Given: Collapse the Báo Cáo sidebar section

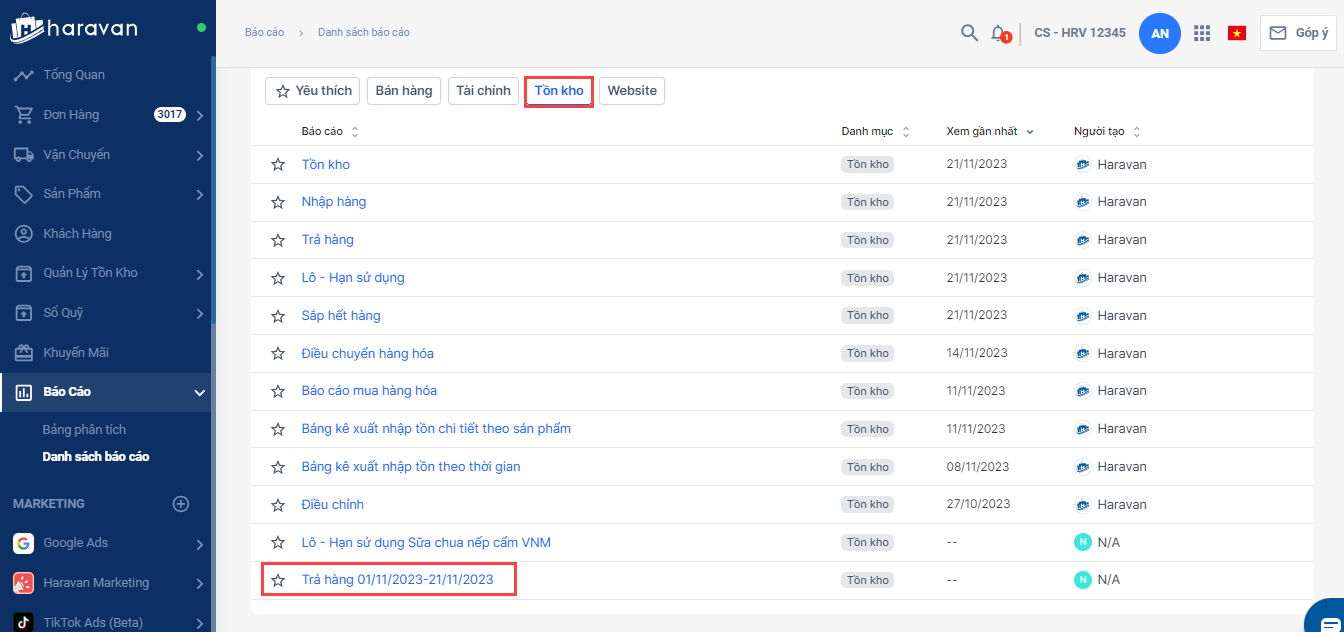Looking at the screenshot, I should (200, 392).
